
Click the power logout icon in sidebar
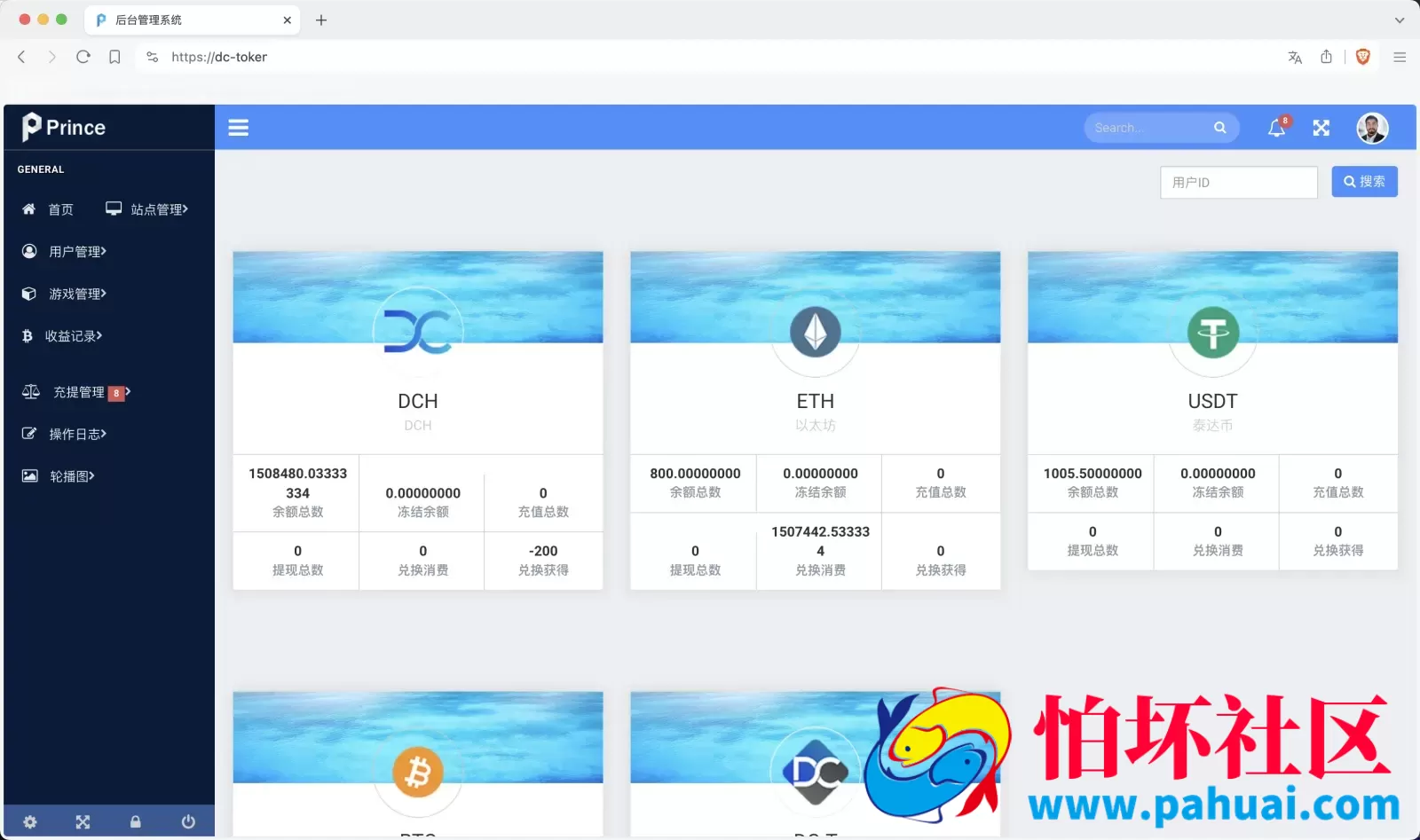[188, 821]
